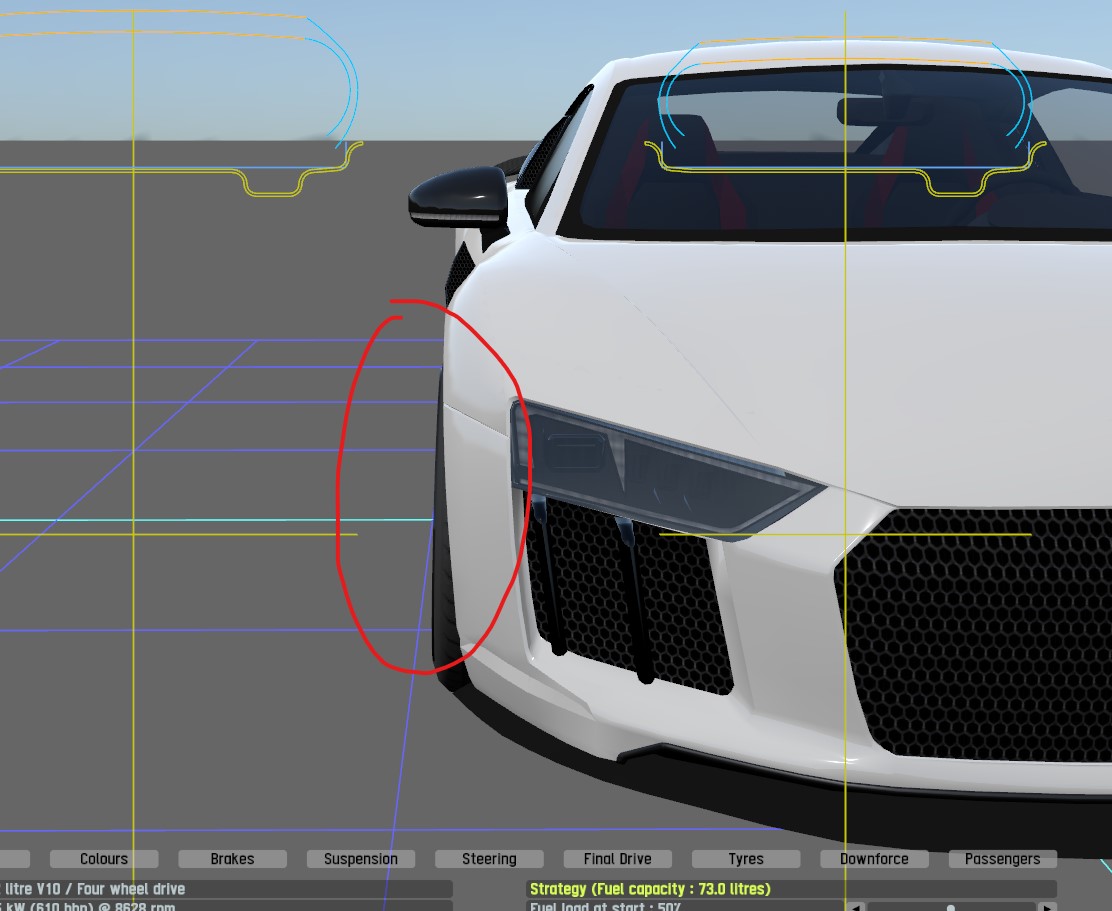This screenshot has width=1112, height=911.
Task: Open the Final Drive tab
Action: [x=617, y=859]
